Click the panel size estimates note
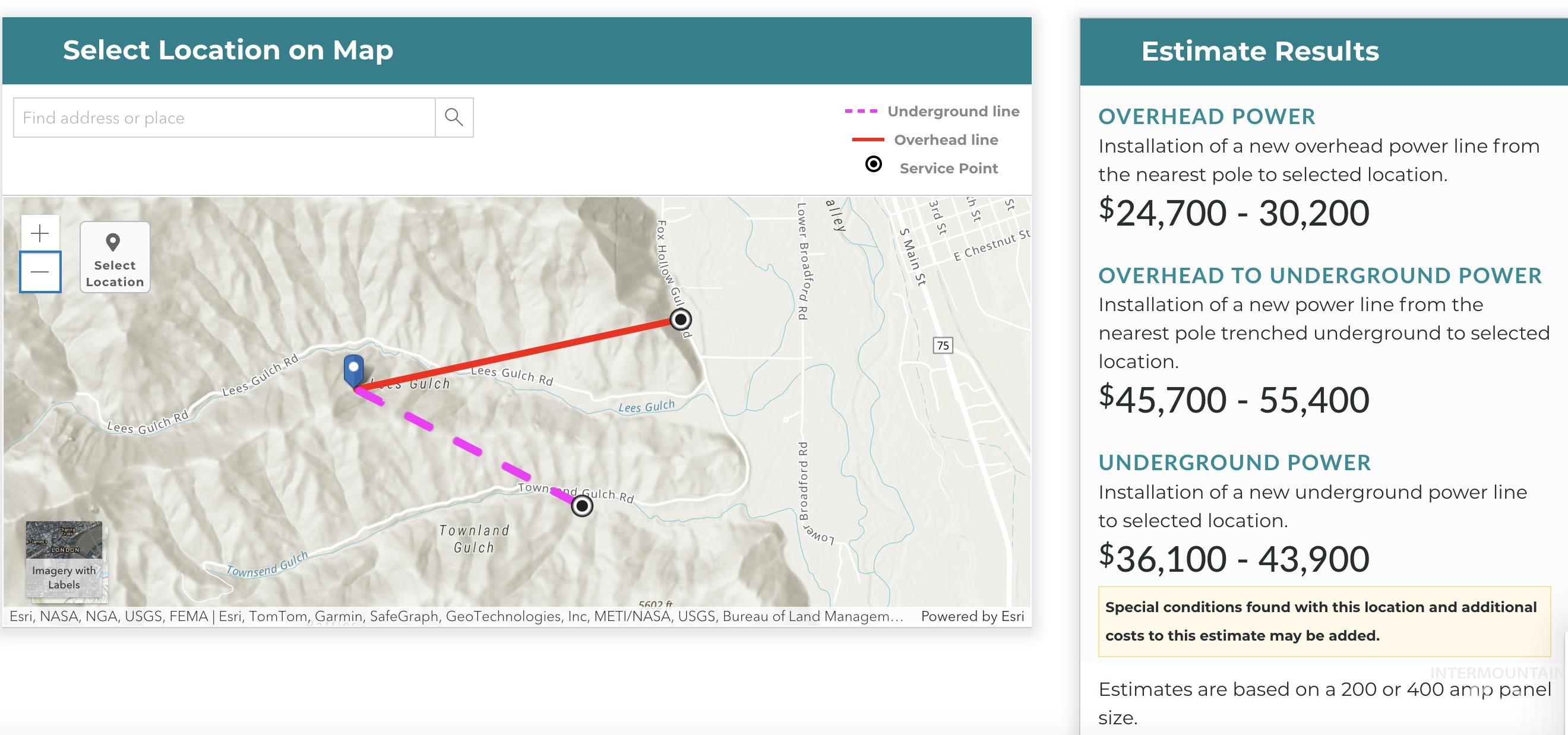Image resolution: width=1568 pixels, height=735 pixels. [x=1324, y=704]
